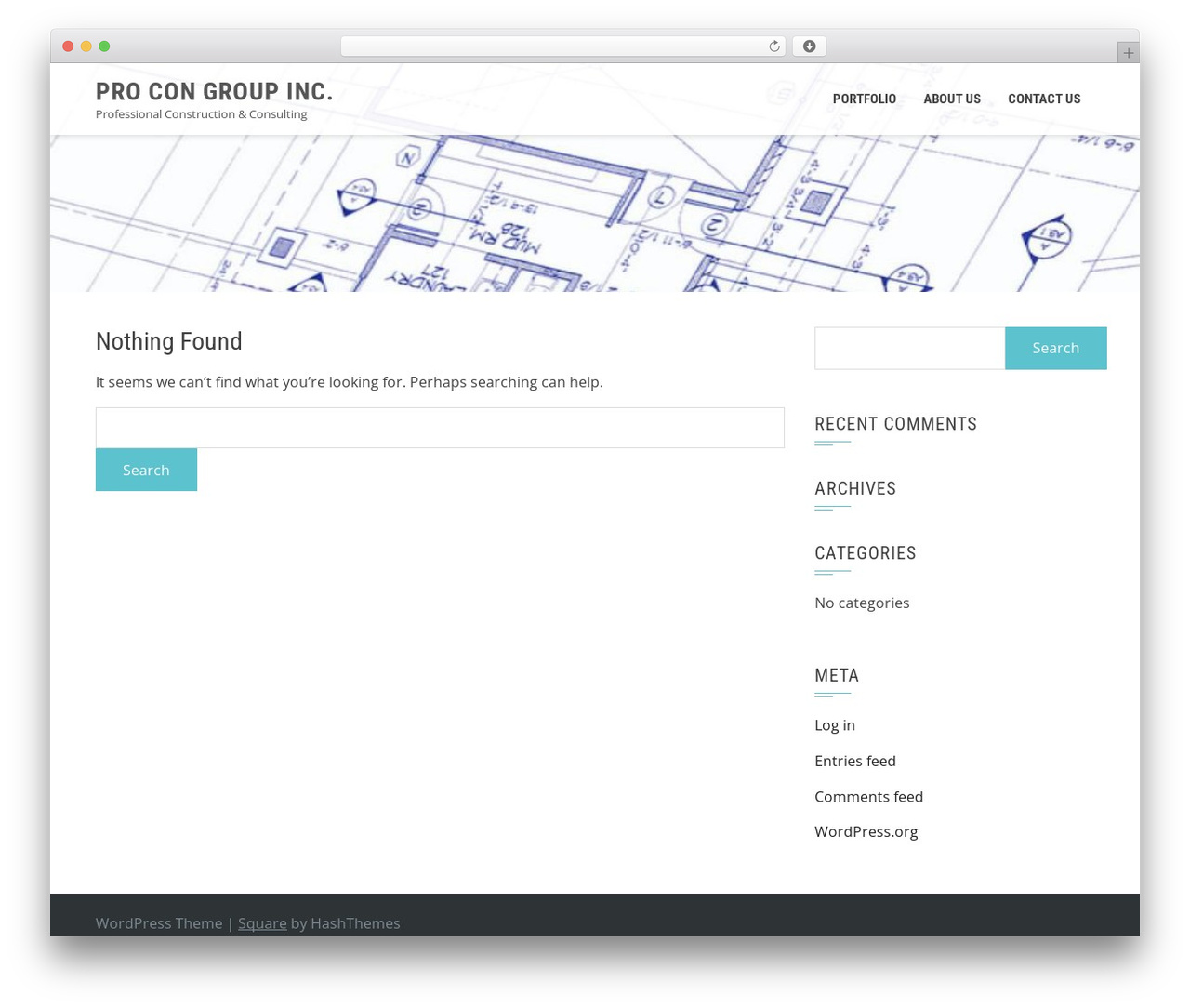Click the sidebar Search button
1190x1008 pixels.
click(1056, 348)
